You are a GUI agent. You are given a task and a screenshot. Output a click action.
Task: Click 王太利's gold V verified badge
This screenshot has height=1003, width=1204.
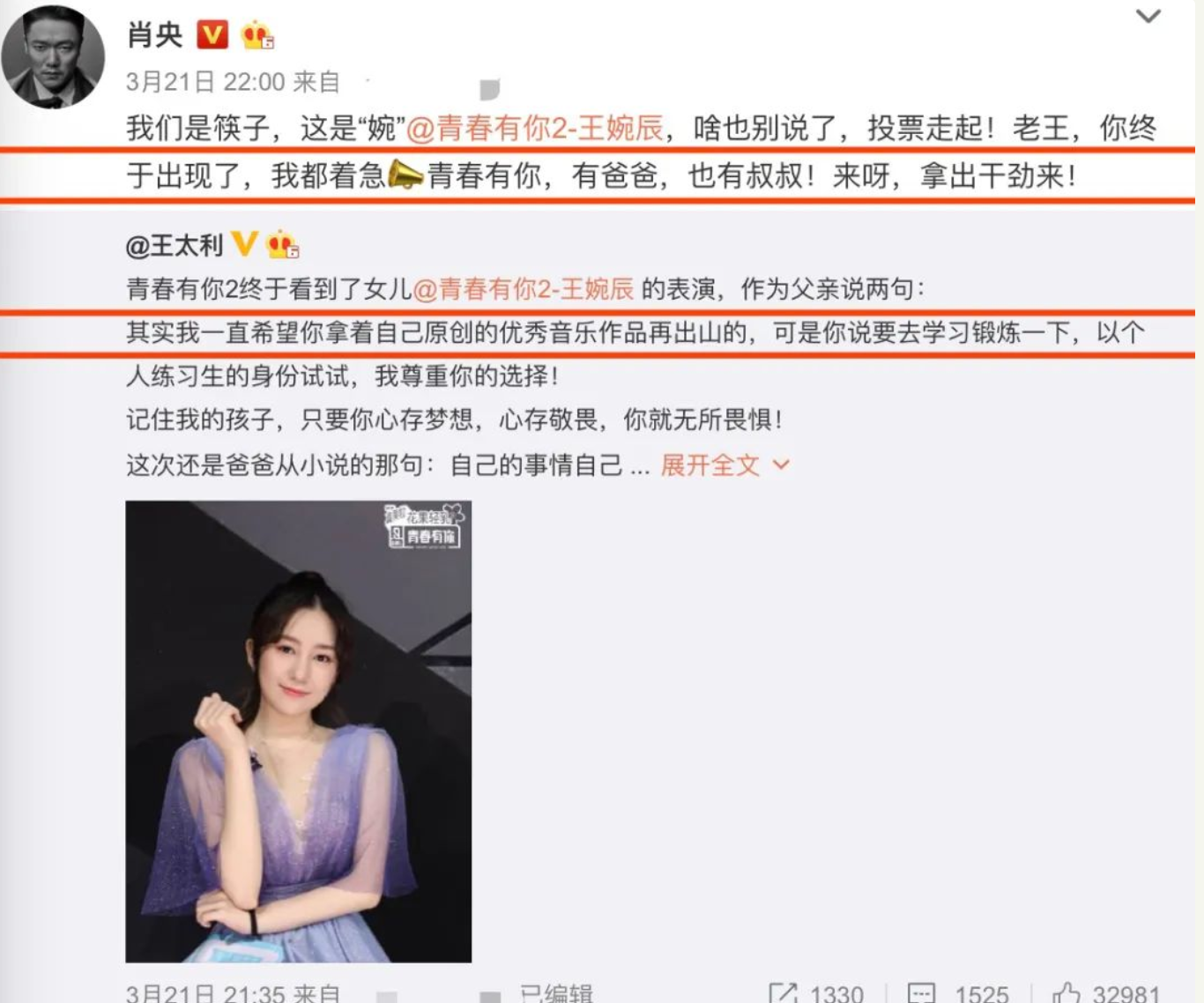[244, 244]
